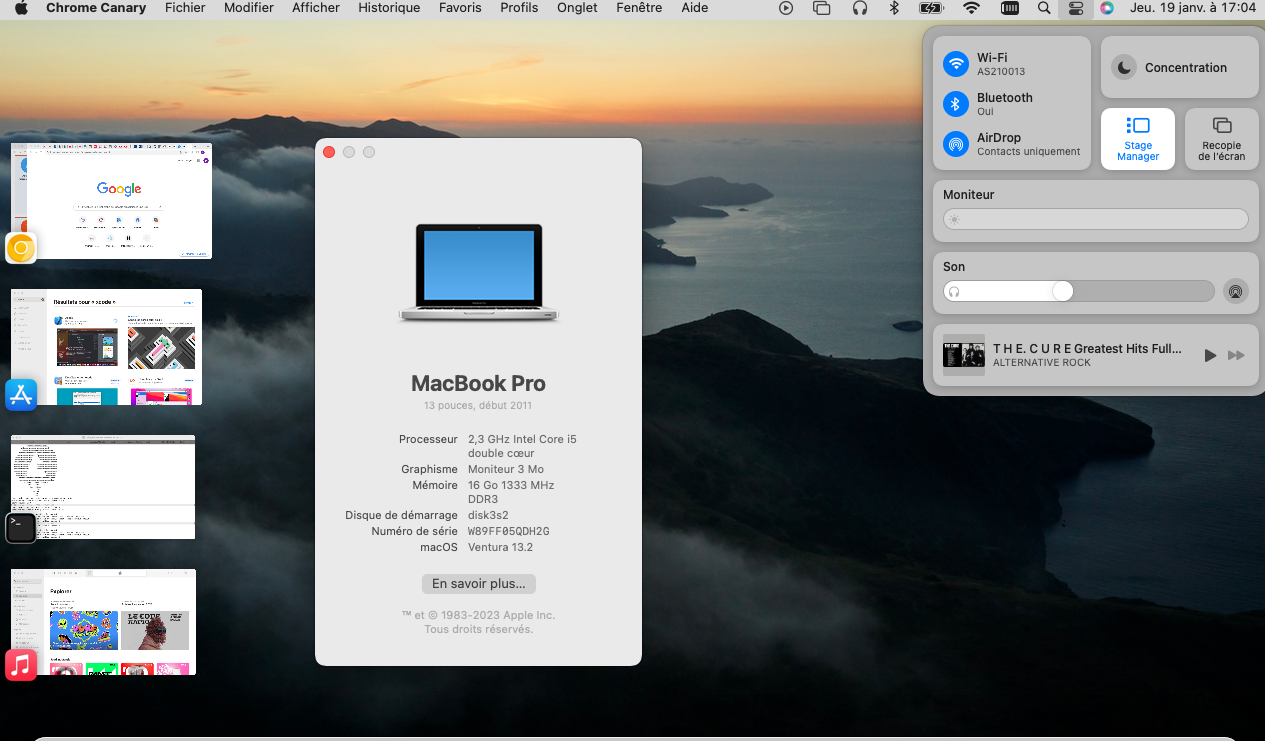Click the App Store blue app icon
Screen dimensions: 1265x741
click(x=21, y=394)
